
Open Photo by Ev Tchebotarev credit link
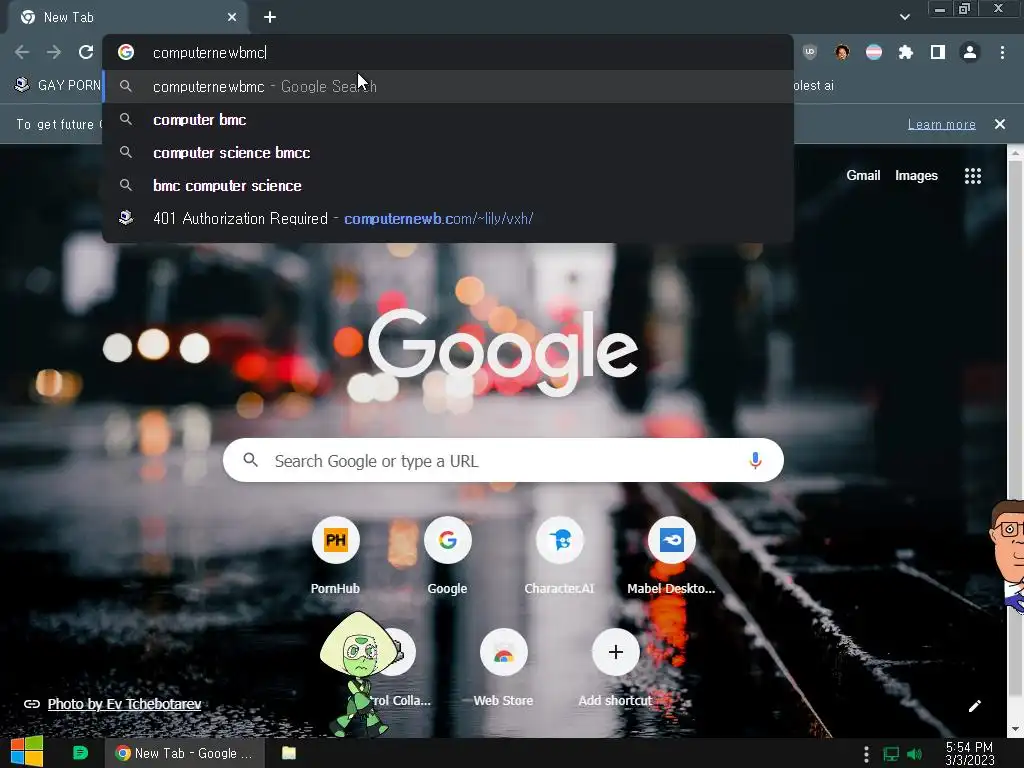(x=124, y=704)
